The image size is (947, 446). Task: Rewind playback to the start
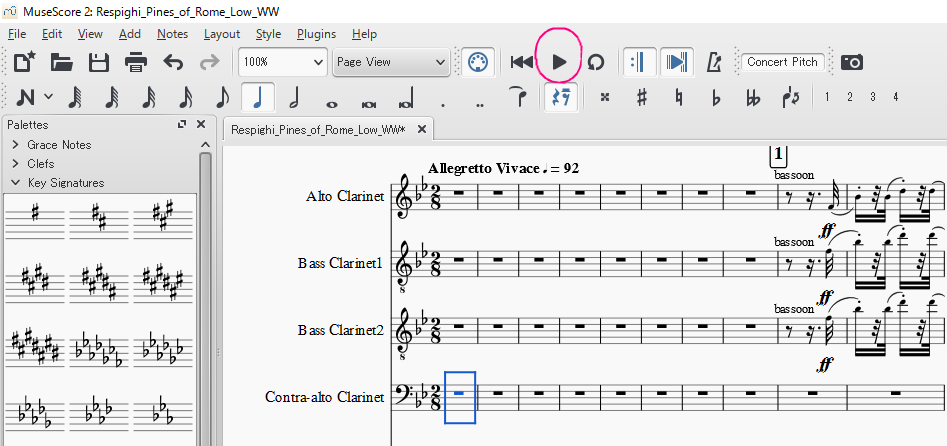click(x=521, y=62)
